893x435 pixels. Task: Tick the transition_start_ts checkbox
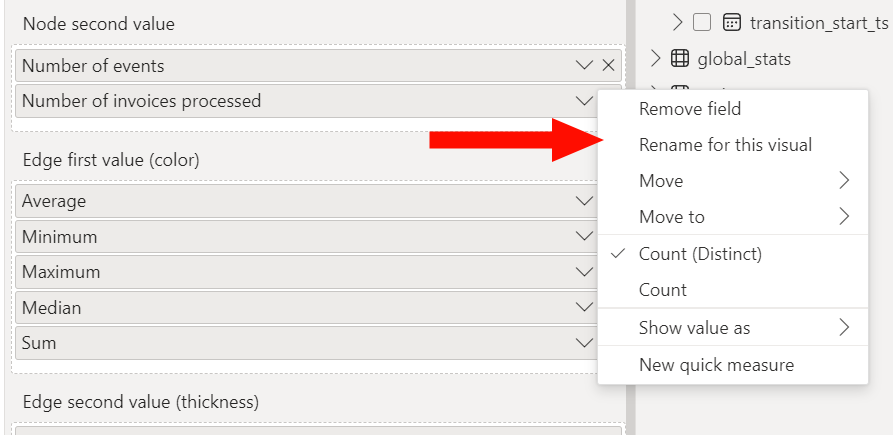[702, 22]
